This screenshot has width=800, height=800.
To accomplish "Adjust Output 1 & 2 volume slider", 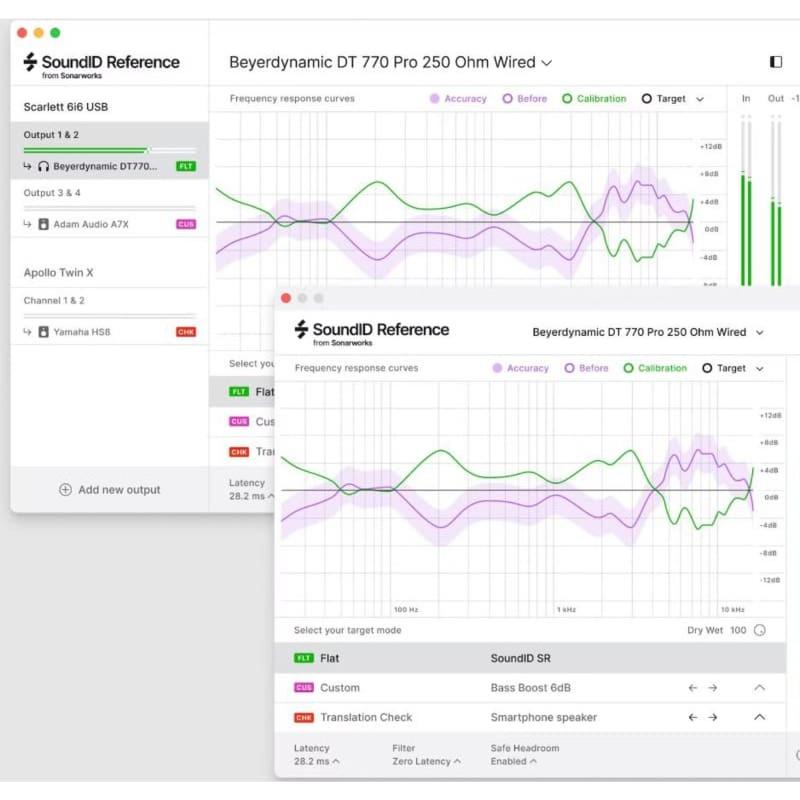I will coord(109,150).
